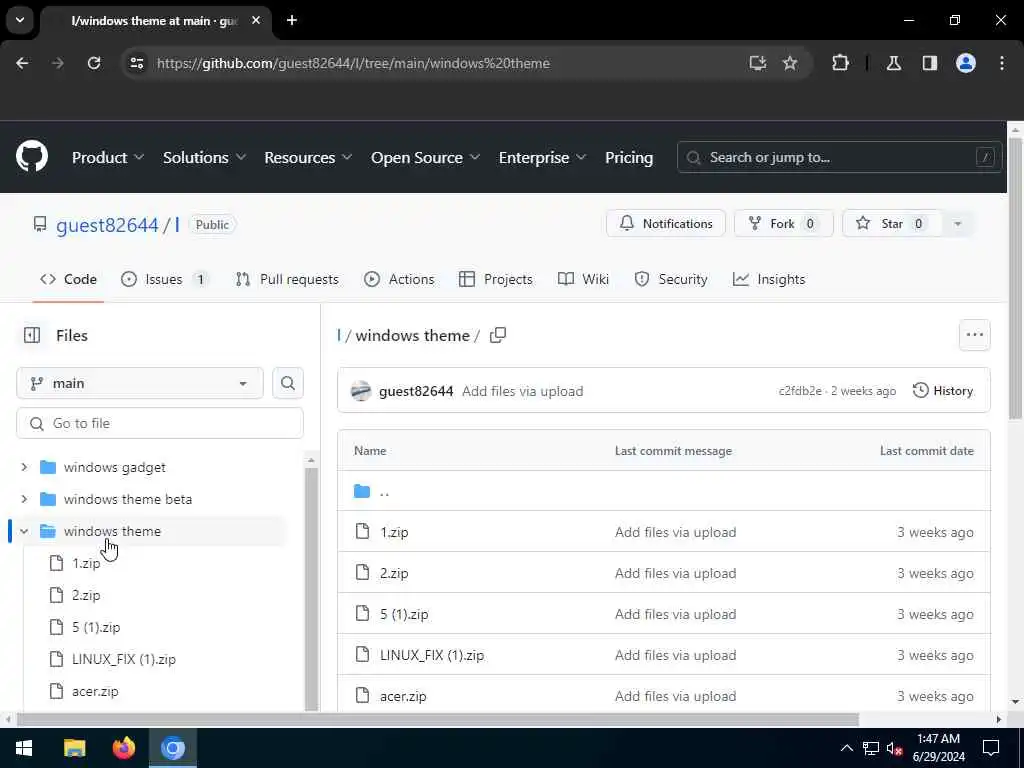
Task: Expand the Open Source menu
Action: [x=425, y=157]
